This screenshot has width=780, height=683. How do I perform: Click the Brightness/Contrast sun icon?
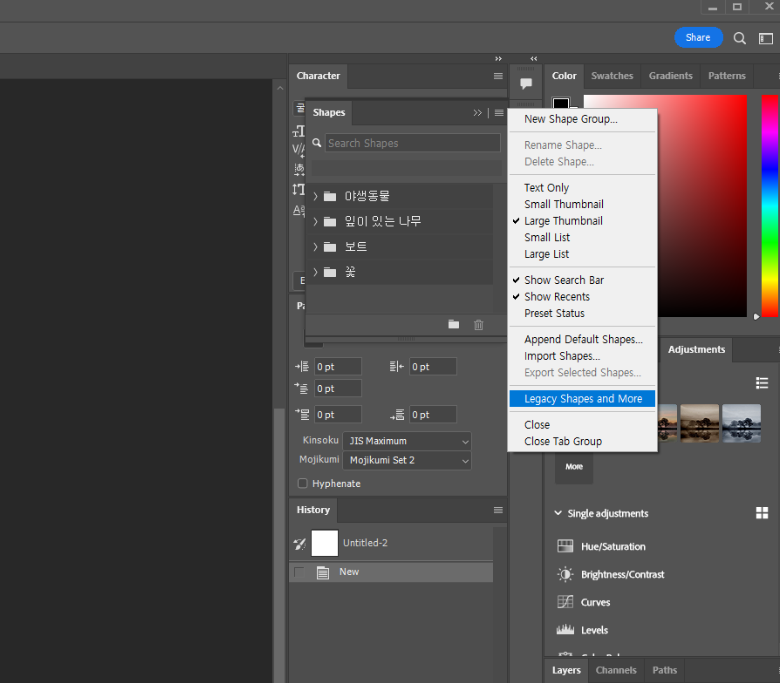(x=565, y=574)
